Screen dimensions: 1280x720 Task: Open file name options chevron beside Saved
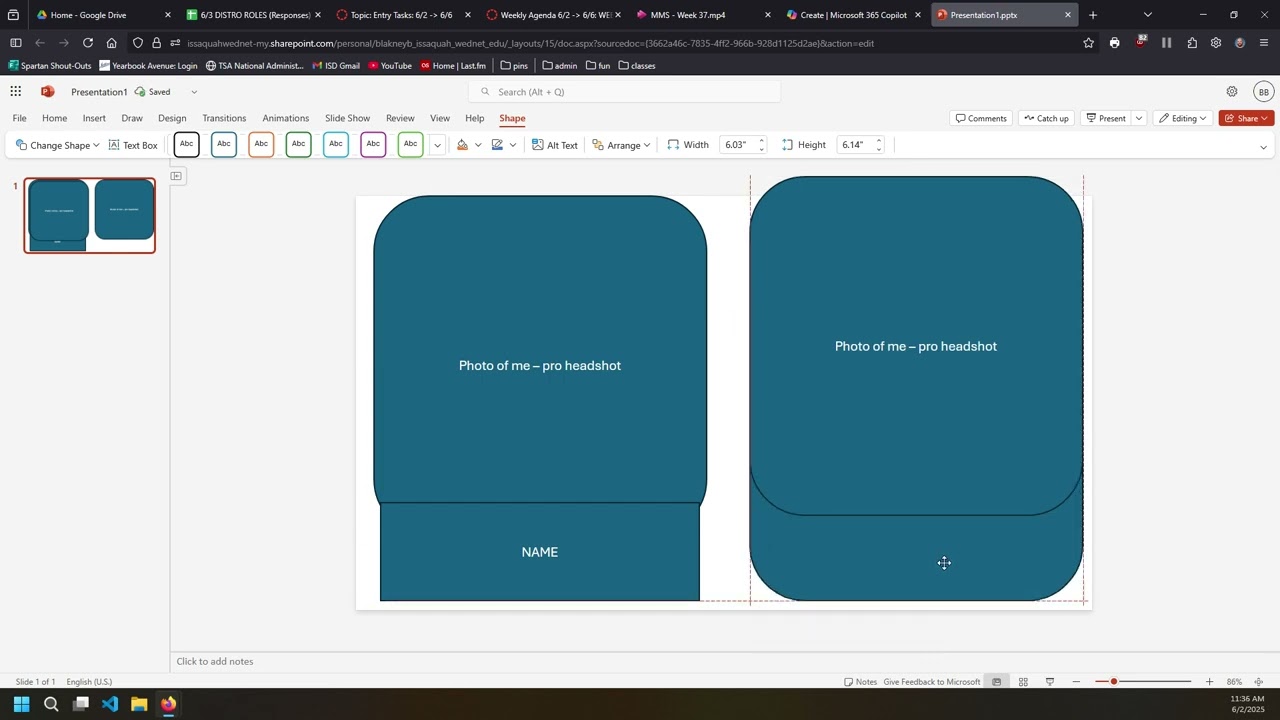[x=194, y=92]
